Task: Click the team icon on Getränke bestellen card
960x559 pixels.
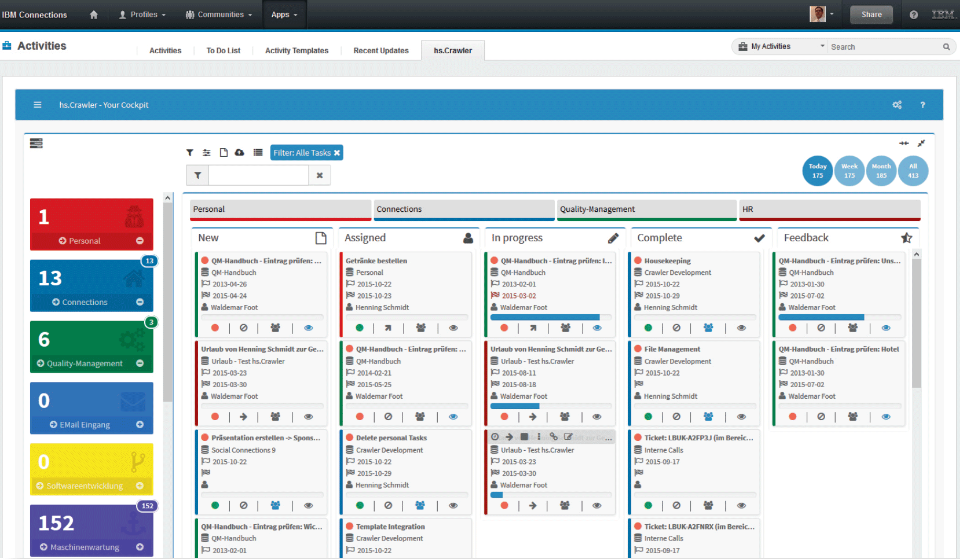Action: click(x=421, y=327)
